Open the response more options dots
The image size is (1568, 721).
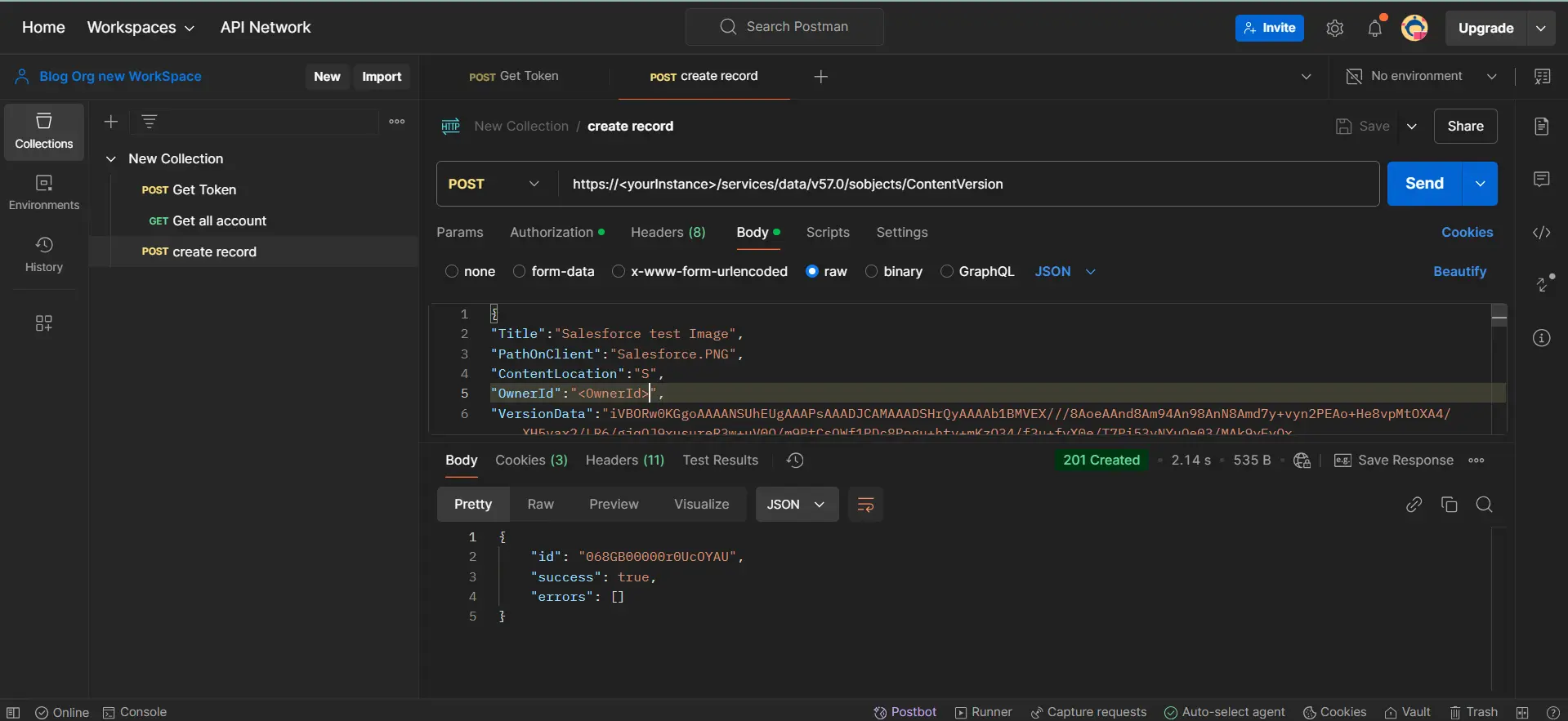(1476, 461)
